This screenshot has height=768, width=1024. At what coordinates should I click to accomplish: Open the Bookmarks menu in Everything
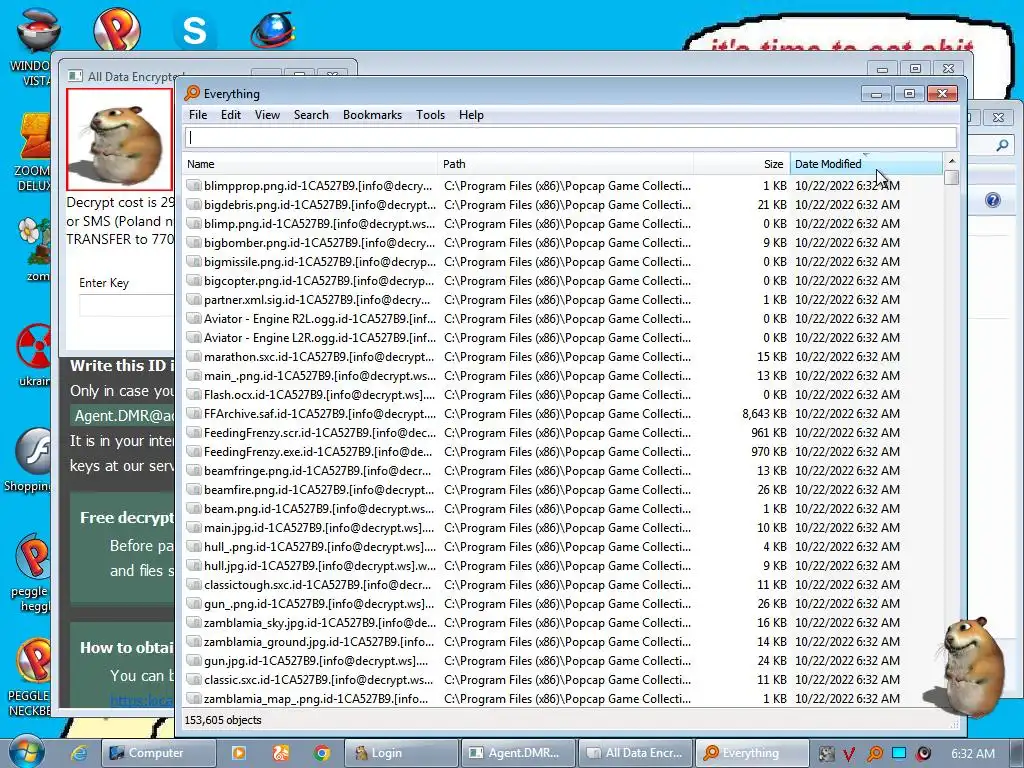coord(372,115)
